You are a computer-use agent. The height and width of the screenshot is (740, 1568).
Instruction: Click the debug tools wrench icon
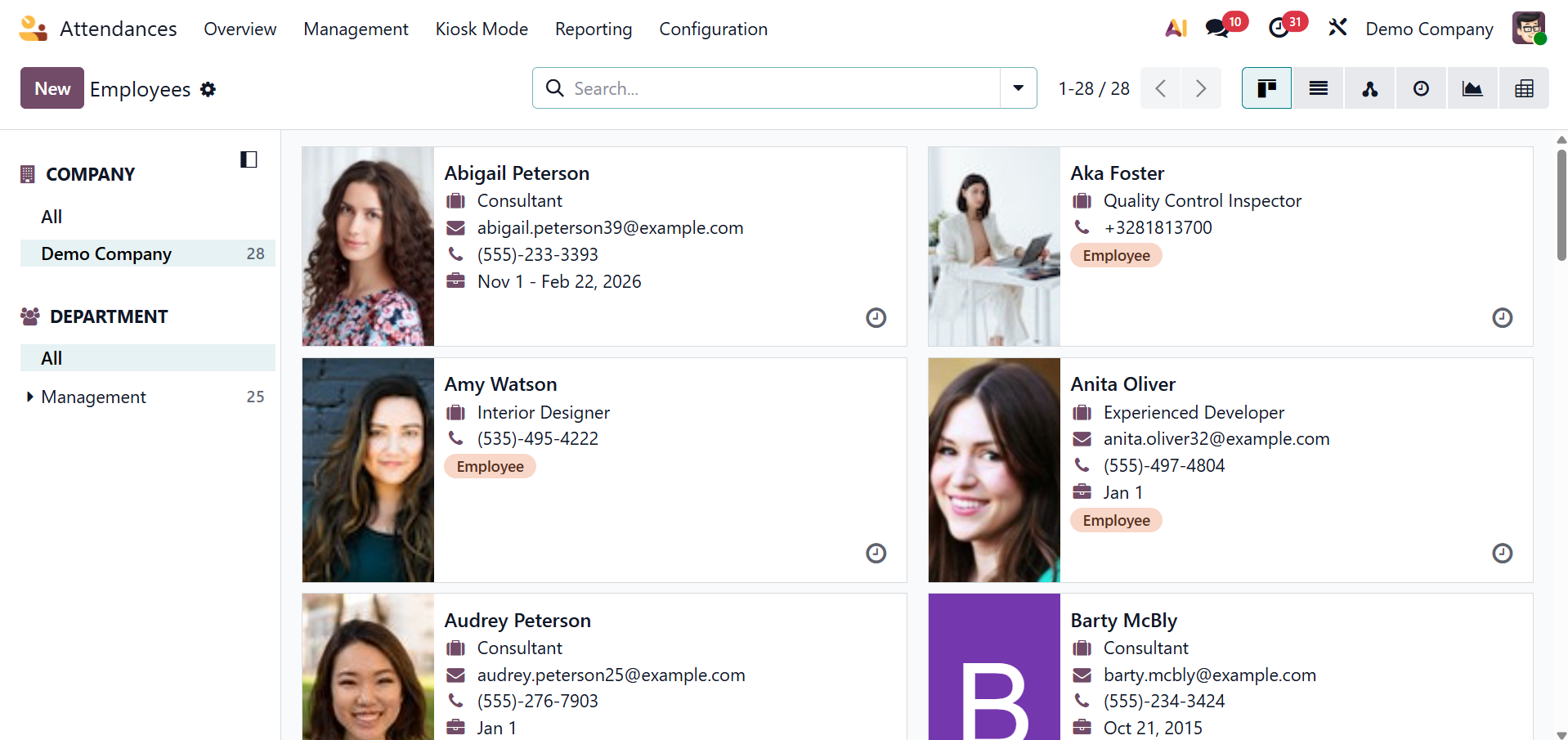tap(1337, 28)
